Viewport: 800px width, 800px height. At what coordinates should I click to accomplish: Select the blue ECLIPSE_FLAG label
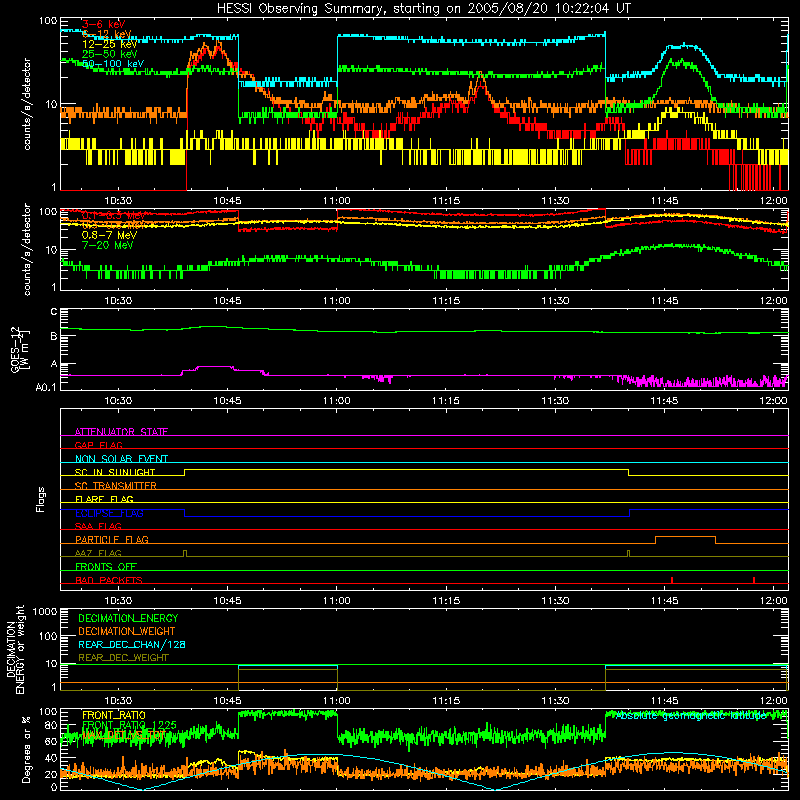(109, 513)
